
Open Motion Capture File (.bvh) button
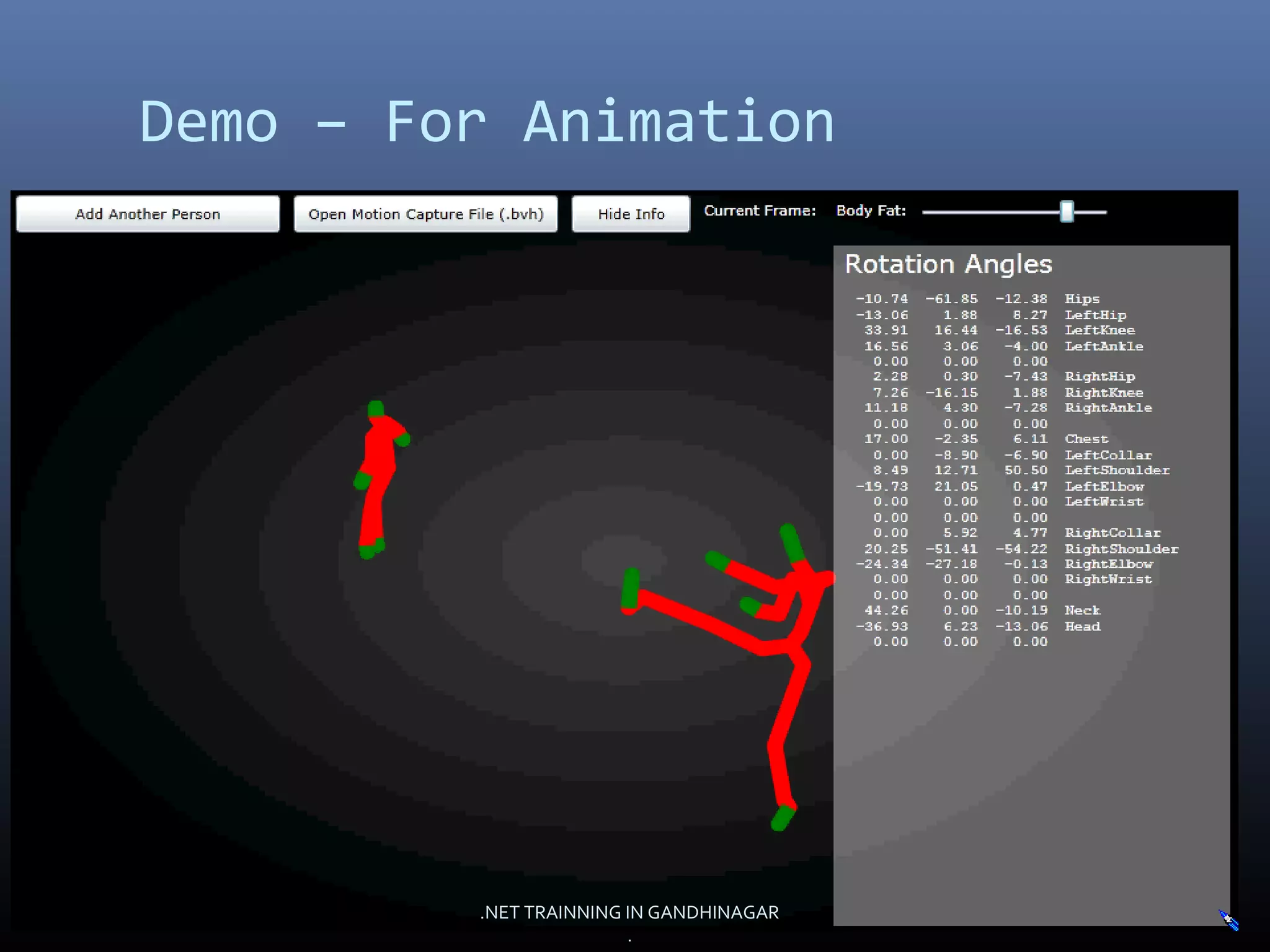point(426,214)
